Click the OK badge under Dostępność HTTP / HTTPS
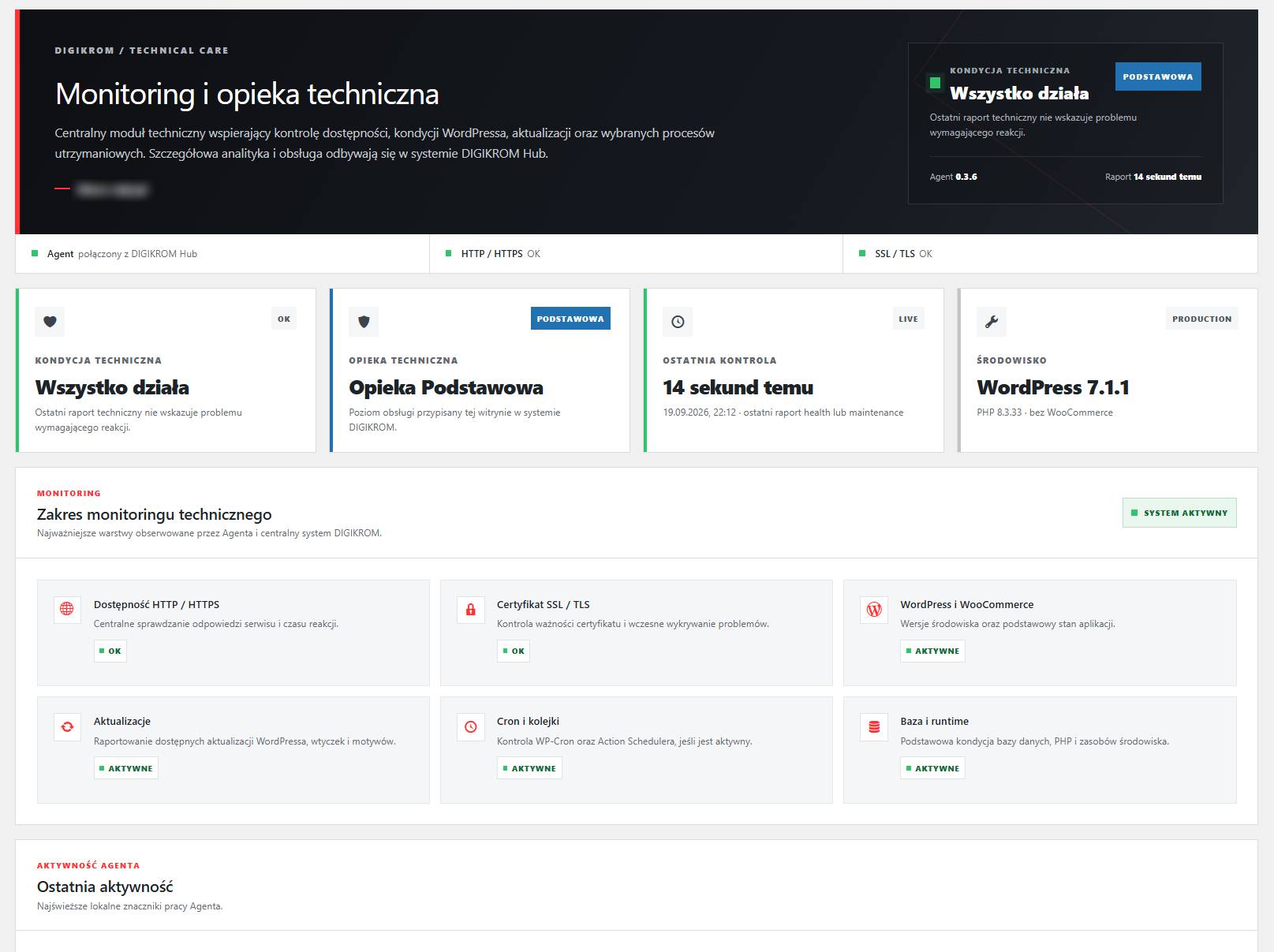Image resolution: width=1274 pixels, height=952 pixels. [110, 651]
